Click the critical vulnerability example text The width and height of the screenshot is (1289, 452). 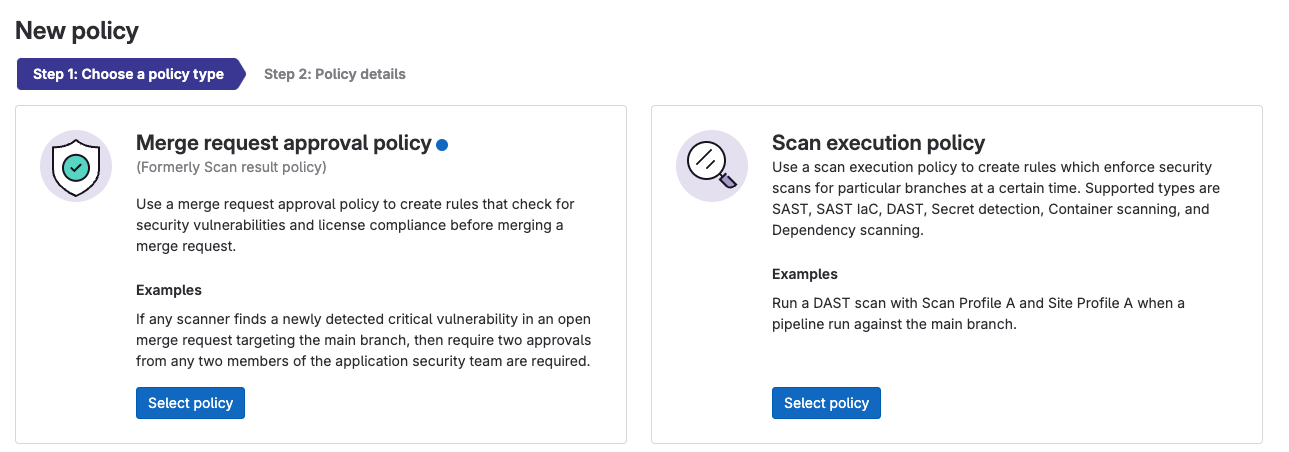click(364, 340)
